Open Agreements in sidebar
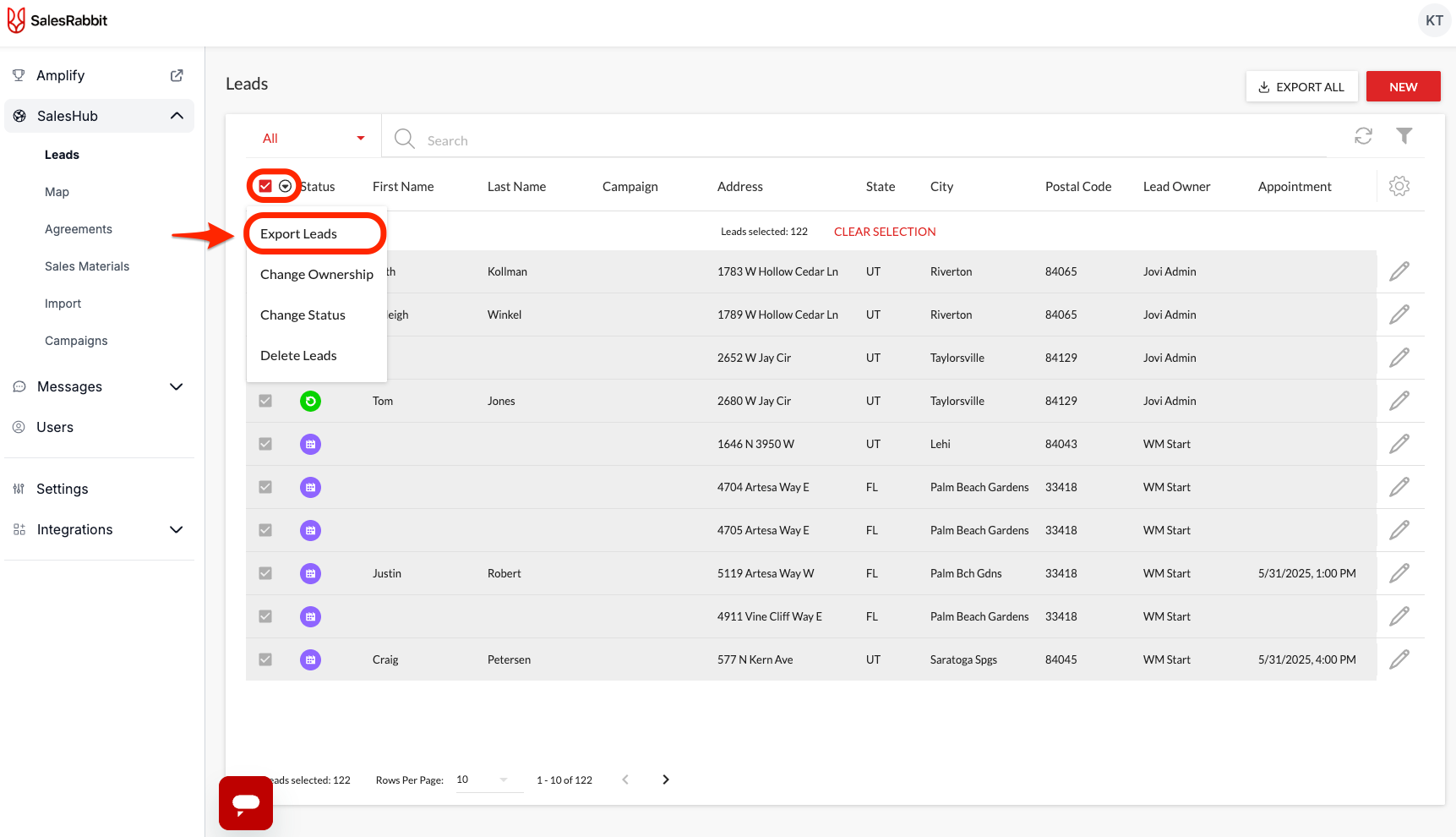The width and height of the screenshot is (1456, 837). point(79,229)
